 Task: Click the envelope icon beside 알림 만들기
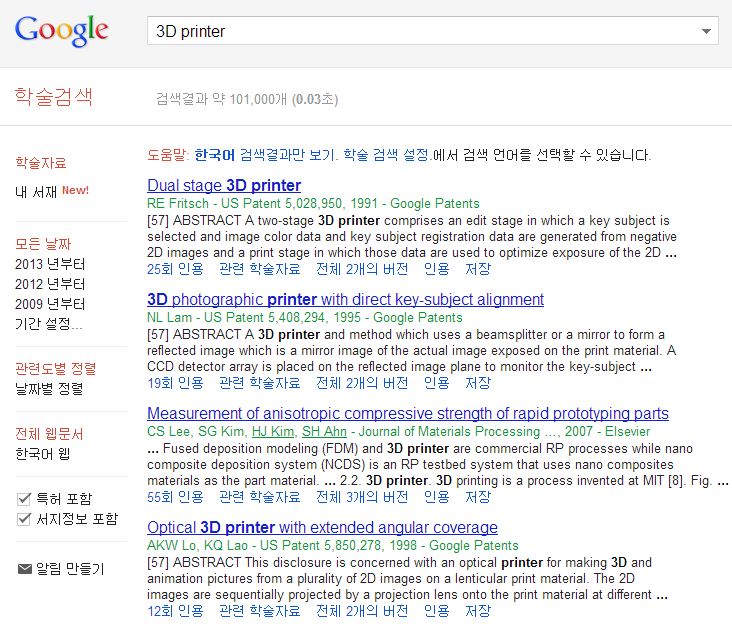[24, 569]
